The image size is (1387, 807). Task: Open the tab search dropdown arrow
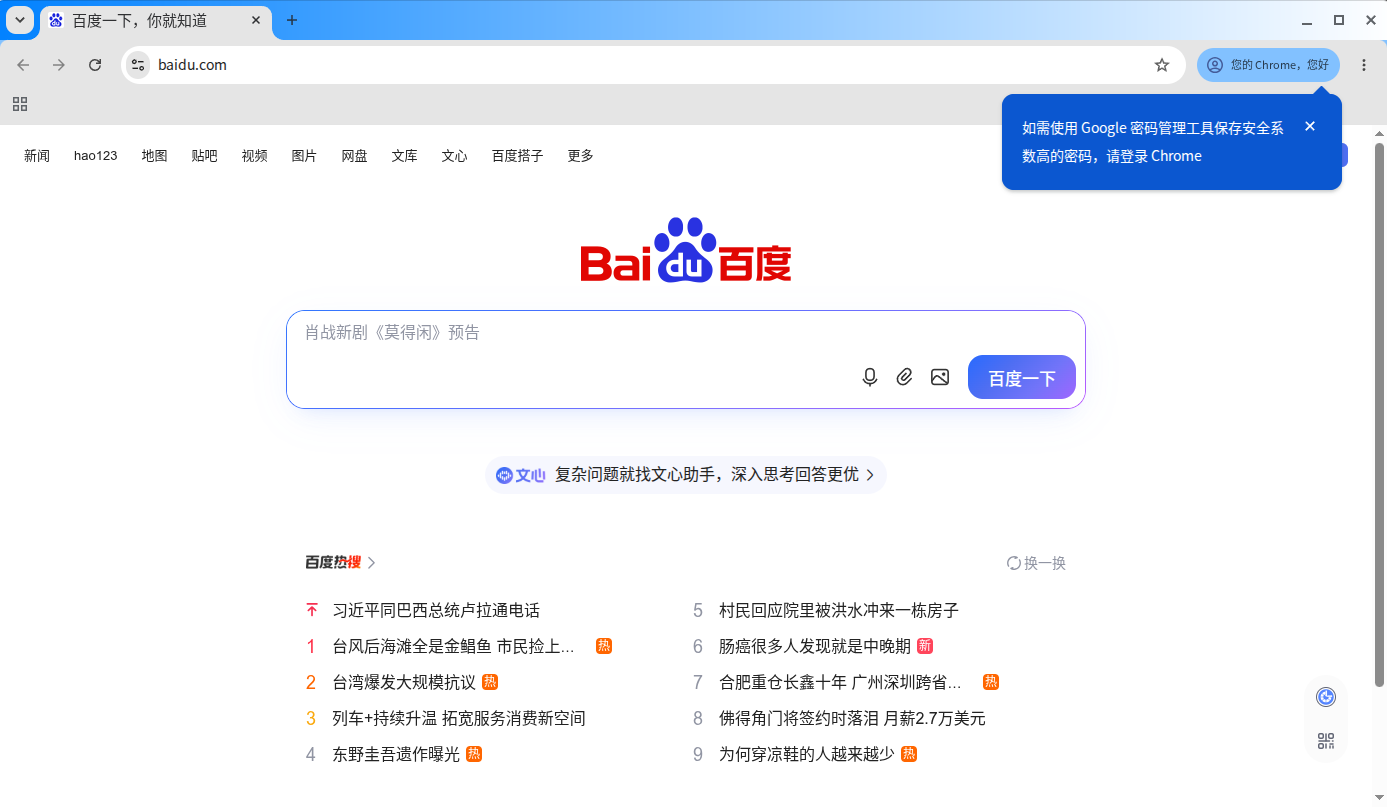click(20, 20)
